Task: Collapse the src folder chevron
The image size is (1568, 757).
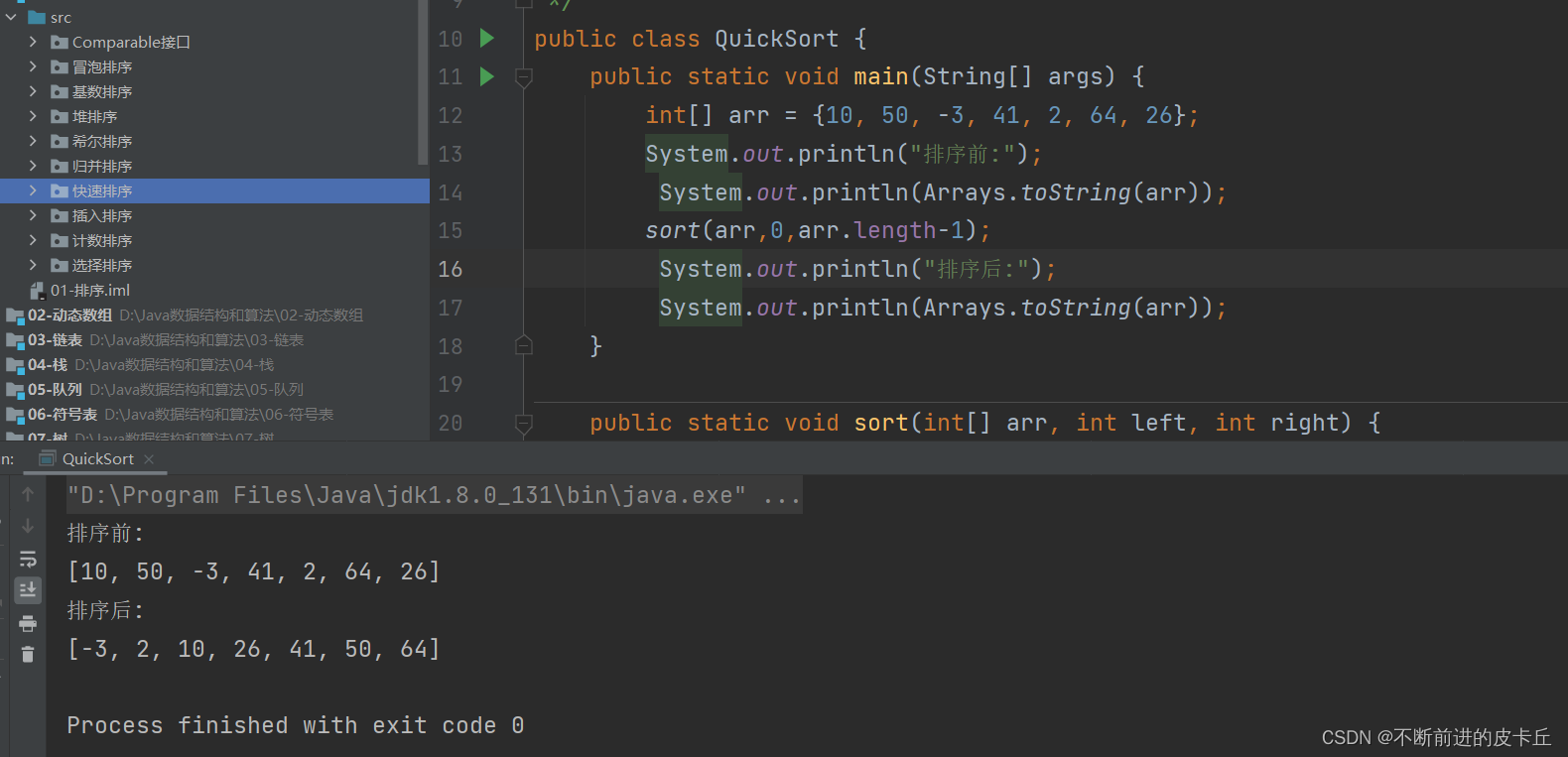Action: click(x=12, y=17)
